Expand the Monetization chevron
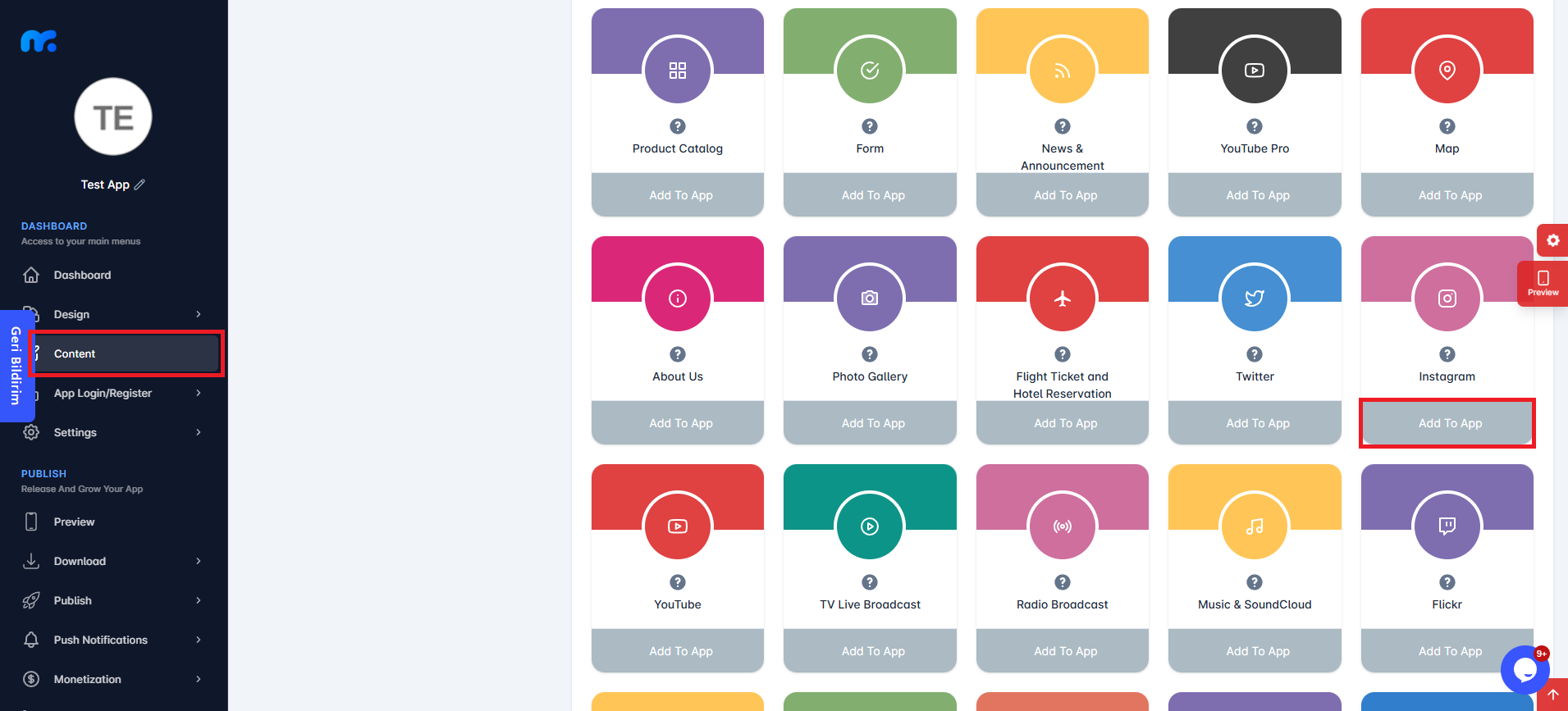 click(199, 679)
